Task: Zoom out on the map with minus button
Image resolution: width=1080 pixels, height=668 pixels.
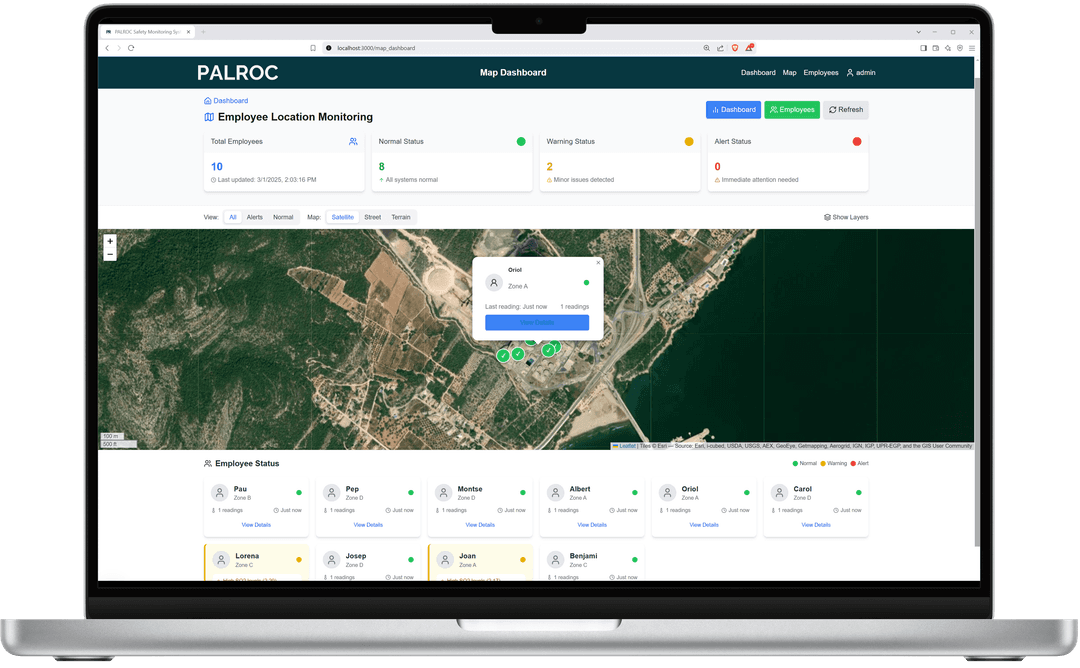Action: click(x=110, y=255)
